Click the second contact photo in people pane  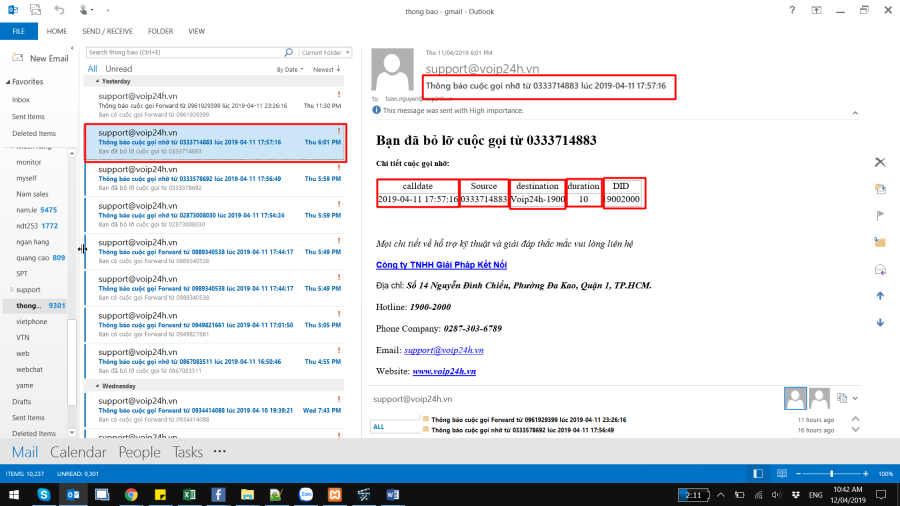coord(819,398)
